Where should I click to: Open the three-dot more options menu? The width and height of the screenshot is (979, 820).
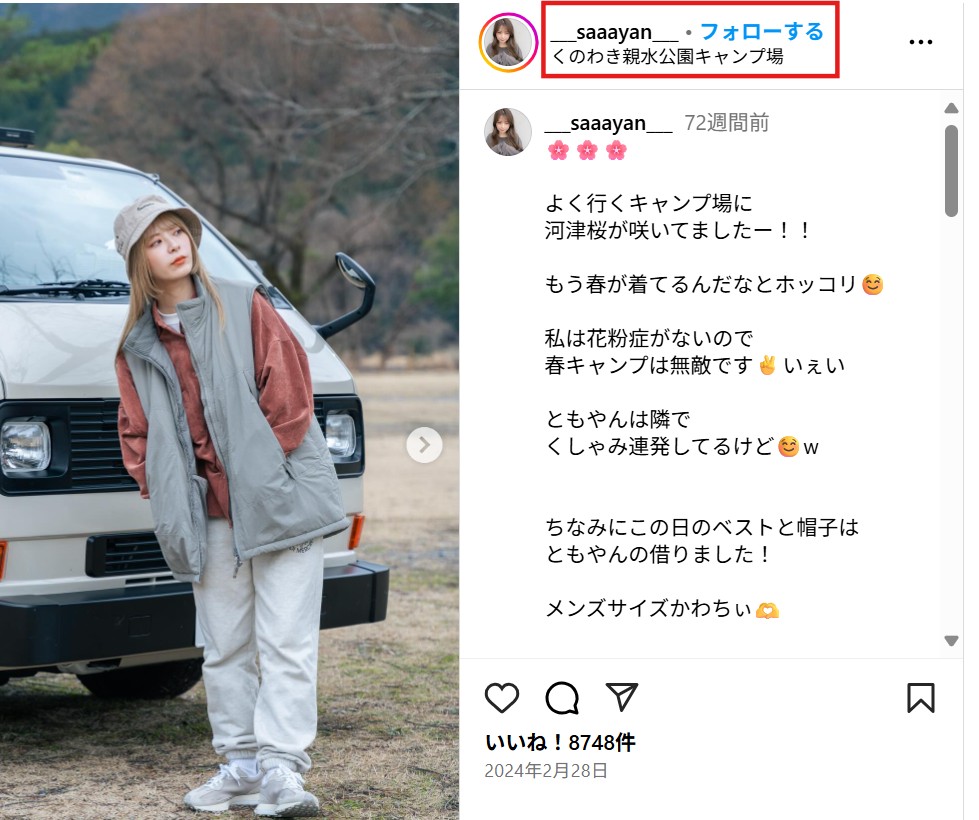click(920, 42)
